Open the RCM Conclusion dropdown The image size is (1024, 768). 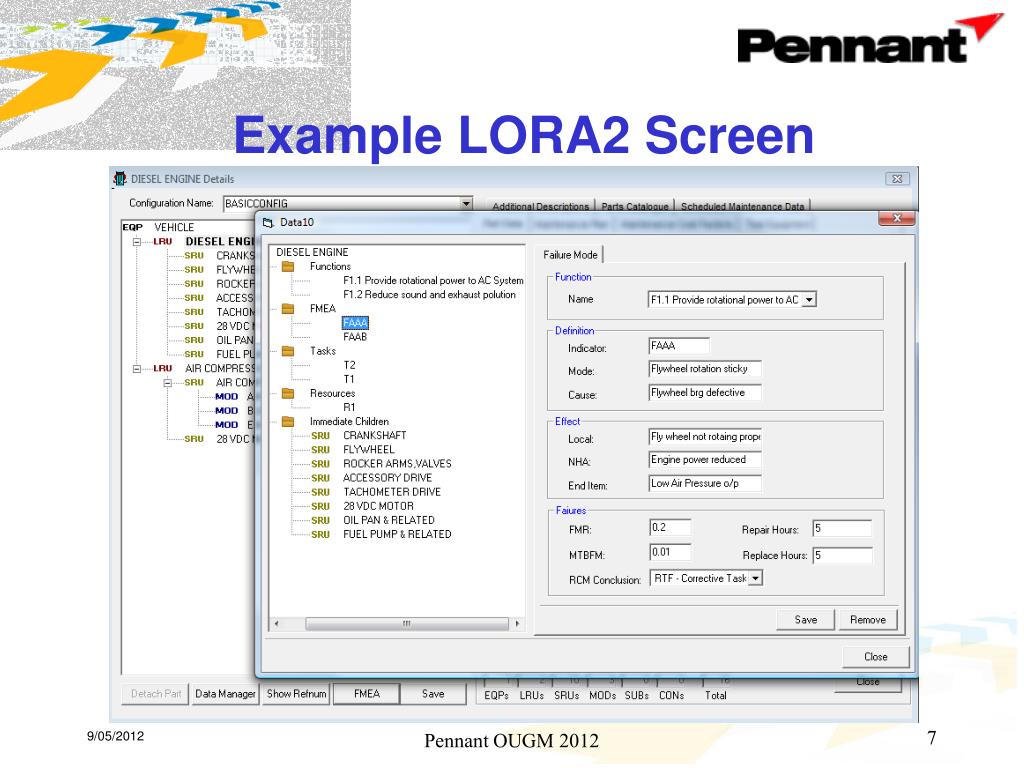click(755, 579)
